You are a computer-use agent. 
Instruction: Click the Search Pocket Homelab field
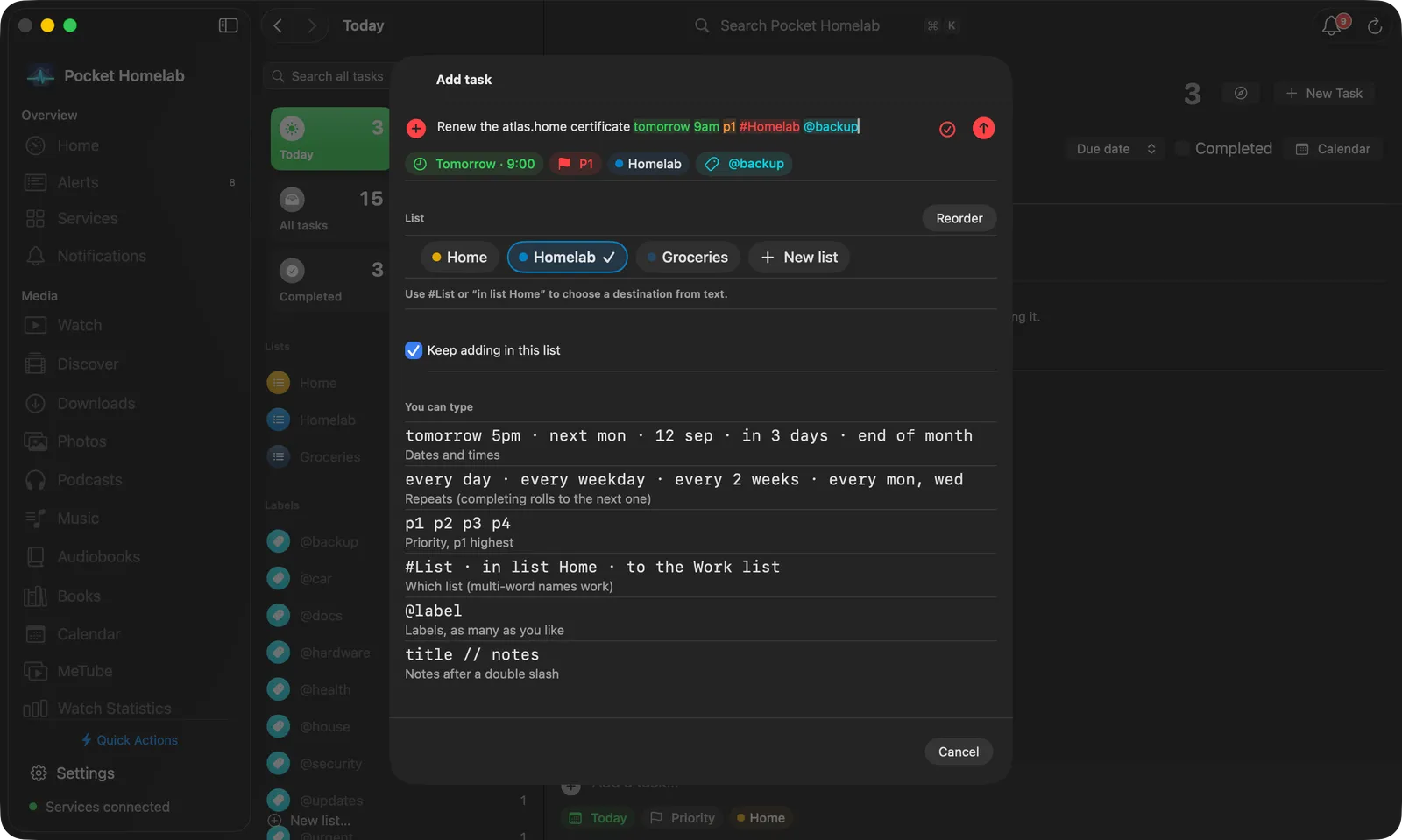pos(799,25)
